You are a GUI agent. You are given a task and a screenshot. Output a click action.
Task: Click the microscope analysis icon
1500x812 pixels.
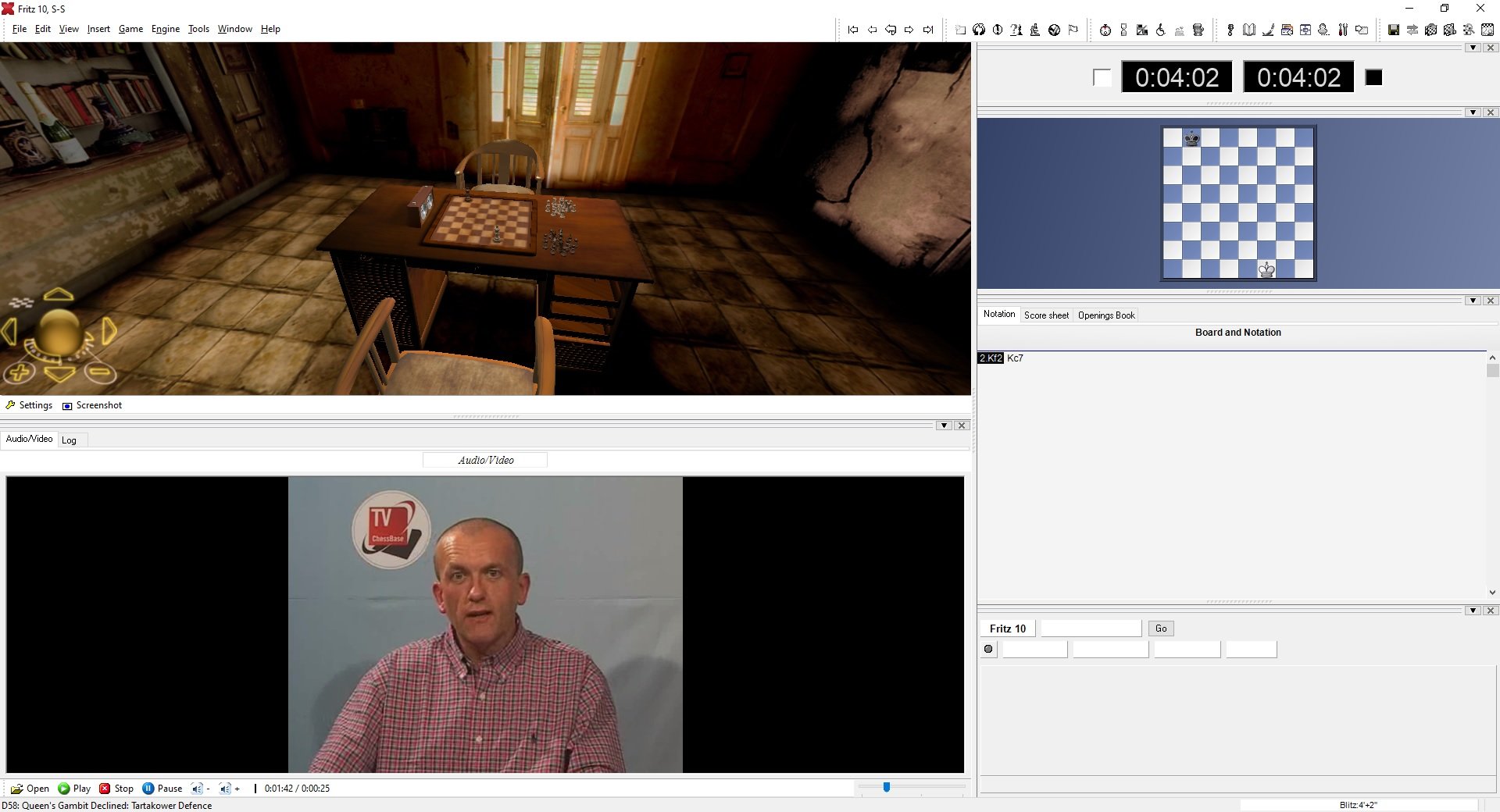pos(1035,30)
